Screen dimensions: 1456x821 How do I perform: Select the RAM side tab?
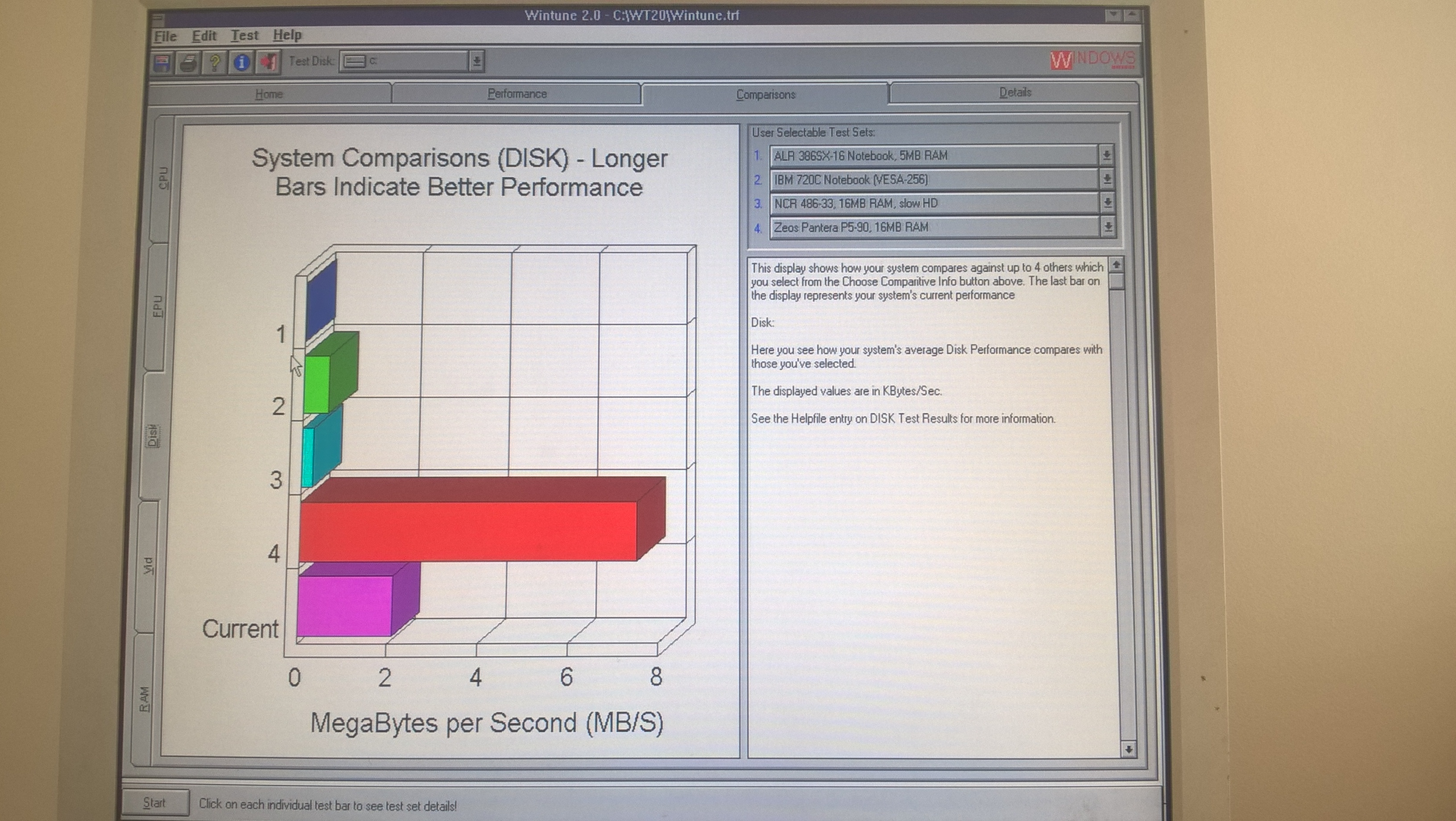144,700
